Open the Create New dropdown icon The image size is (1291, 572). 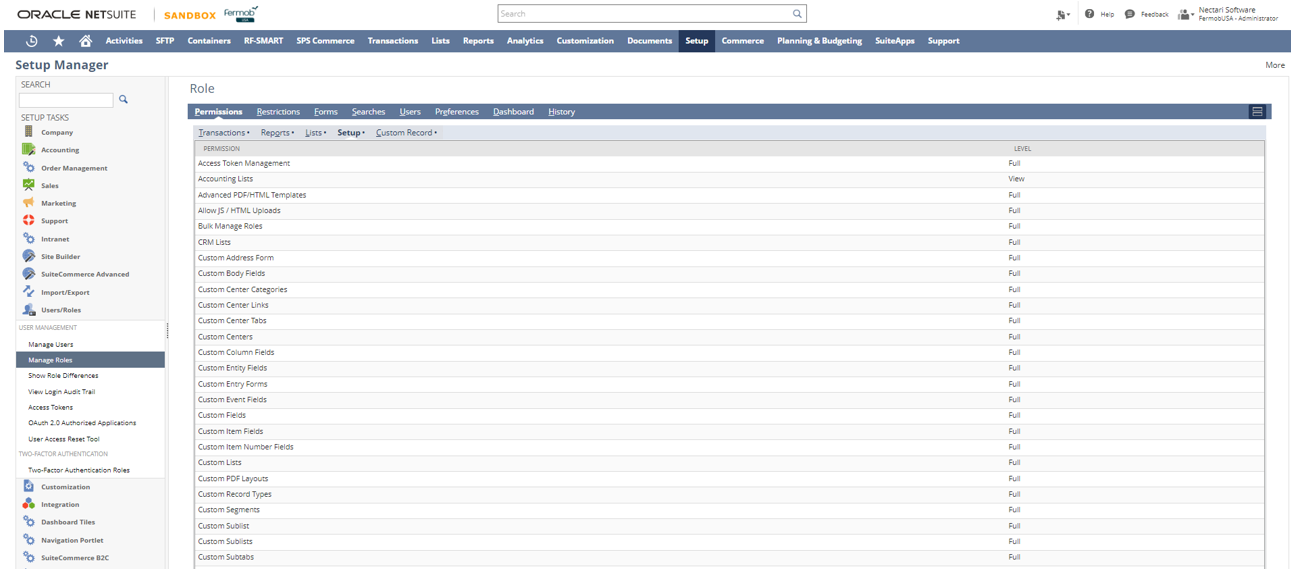(1061, 14)
